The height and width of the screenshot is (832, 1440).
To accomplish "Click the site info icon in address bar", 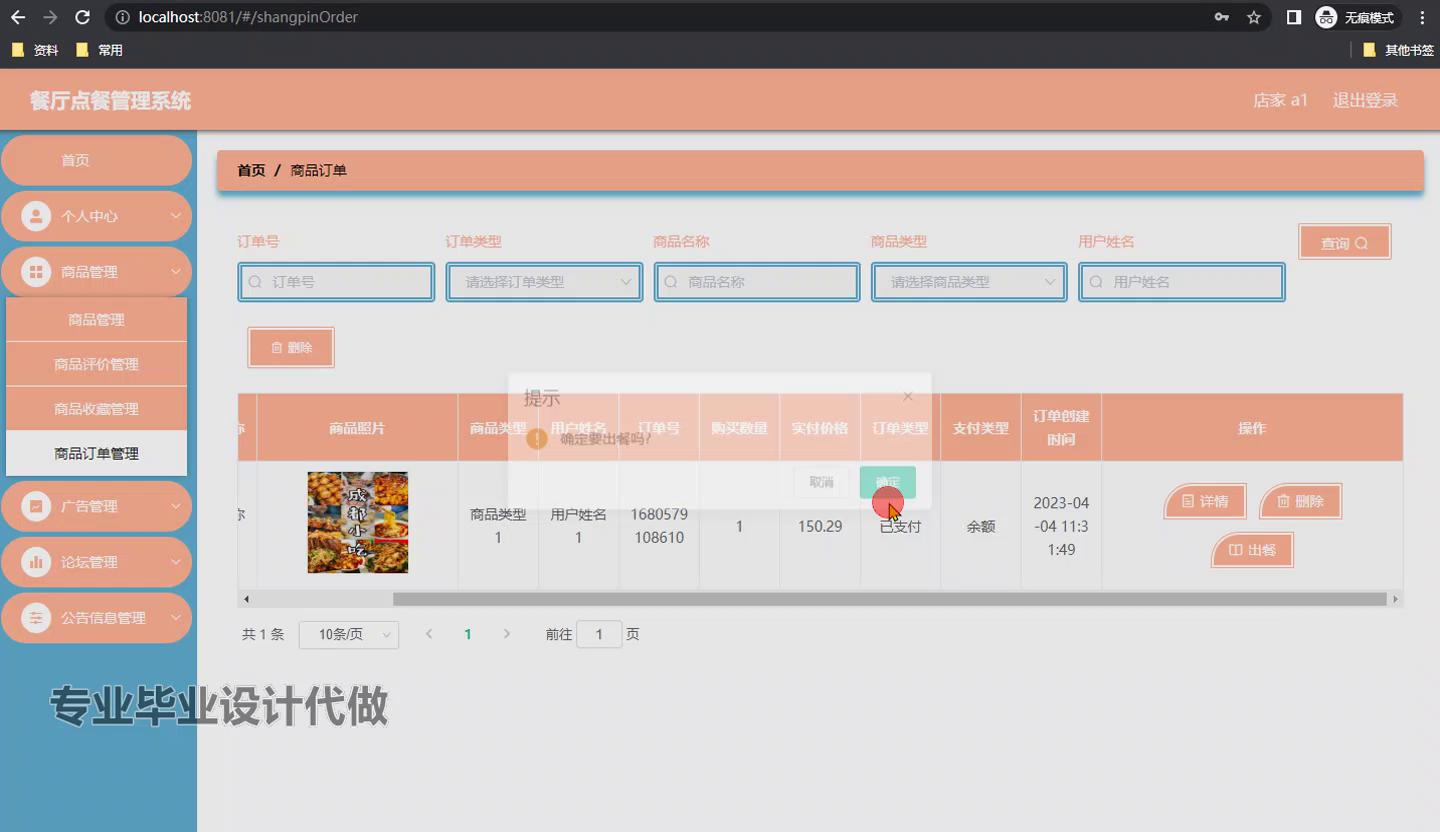I will point(122,17).
